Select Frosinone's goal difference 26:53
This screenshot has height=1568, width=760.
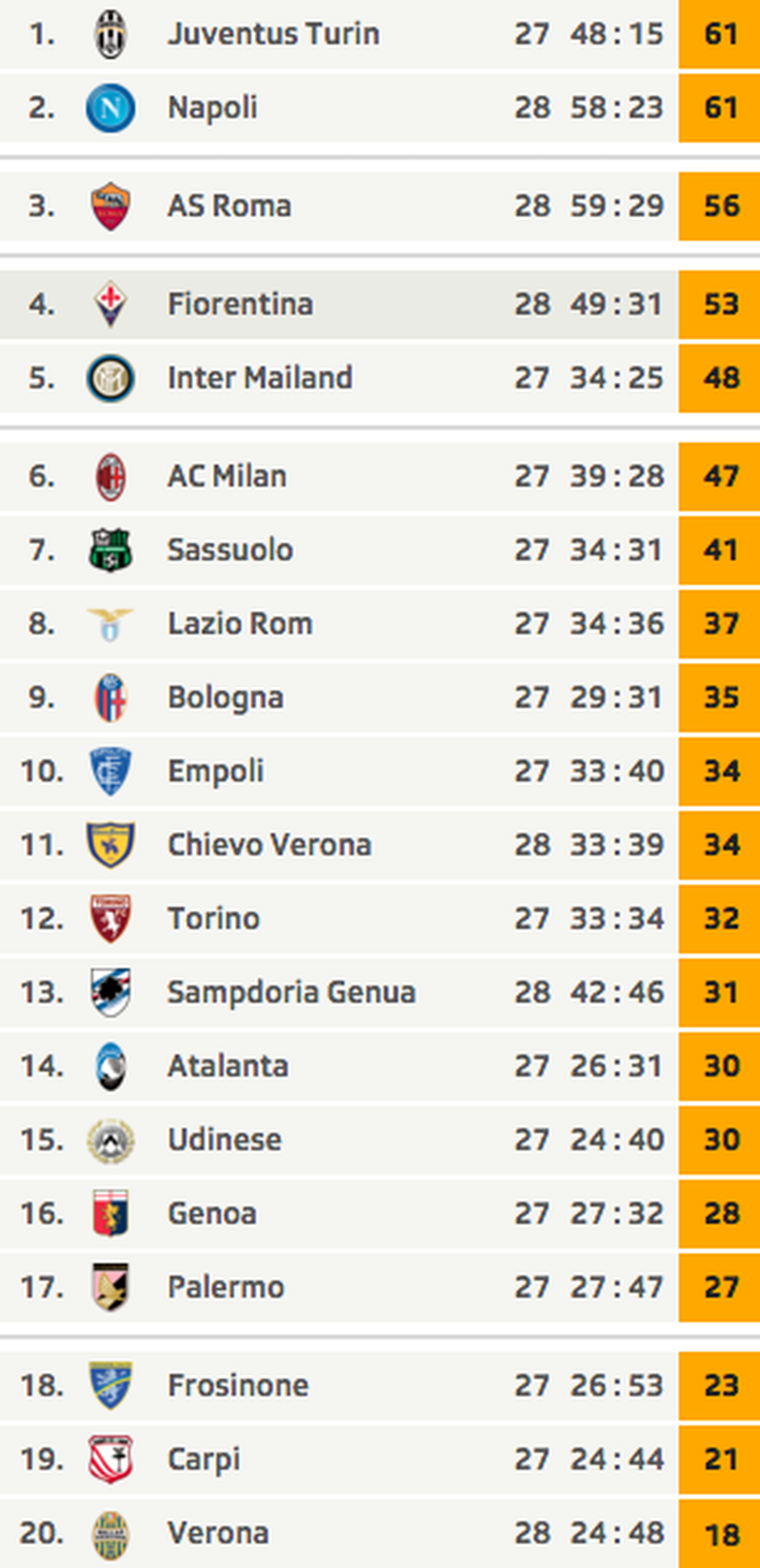[x=617, y=1386]
